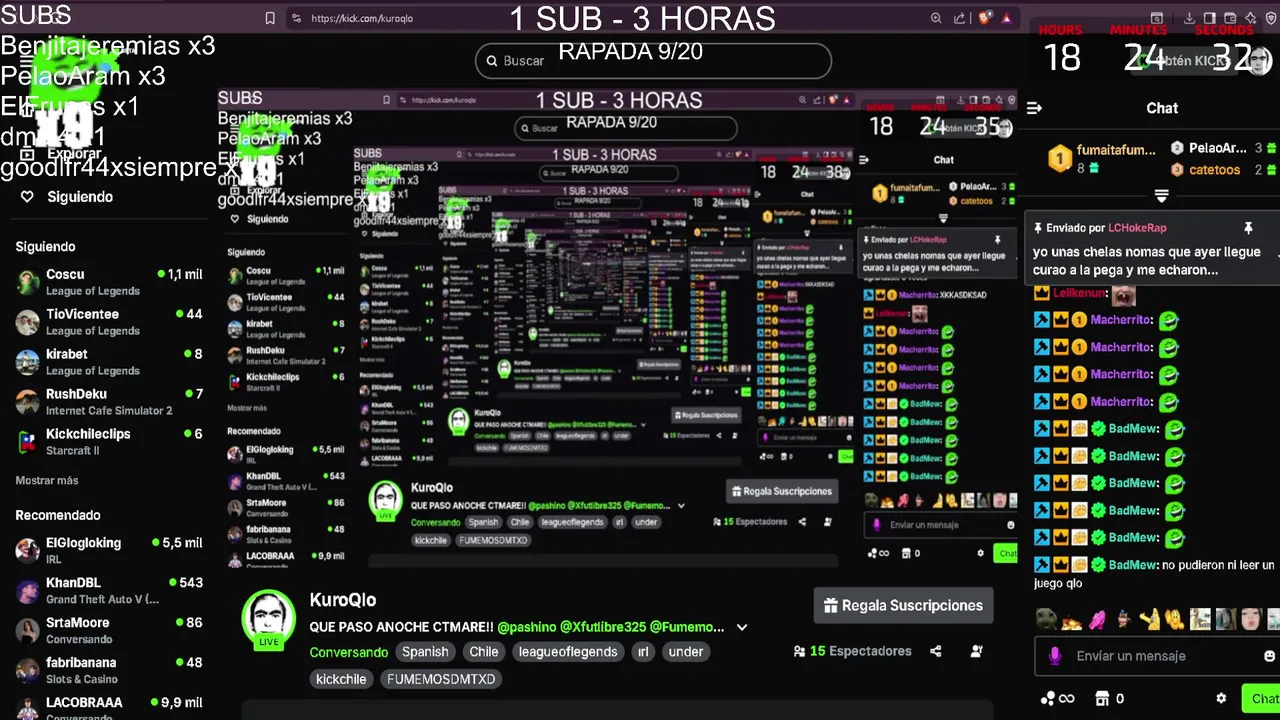1280x720 pixels.
Task: Select the yellow waving smiley emote
Action: (1174, 620)
